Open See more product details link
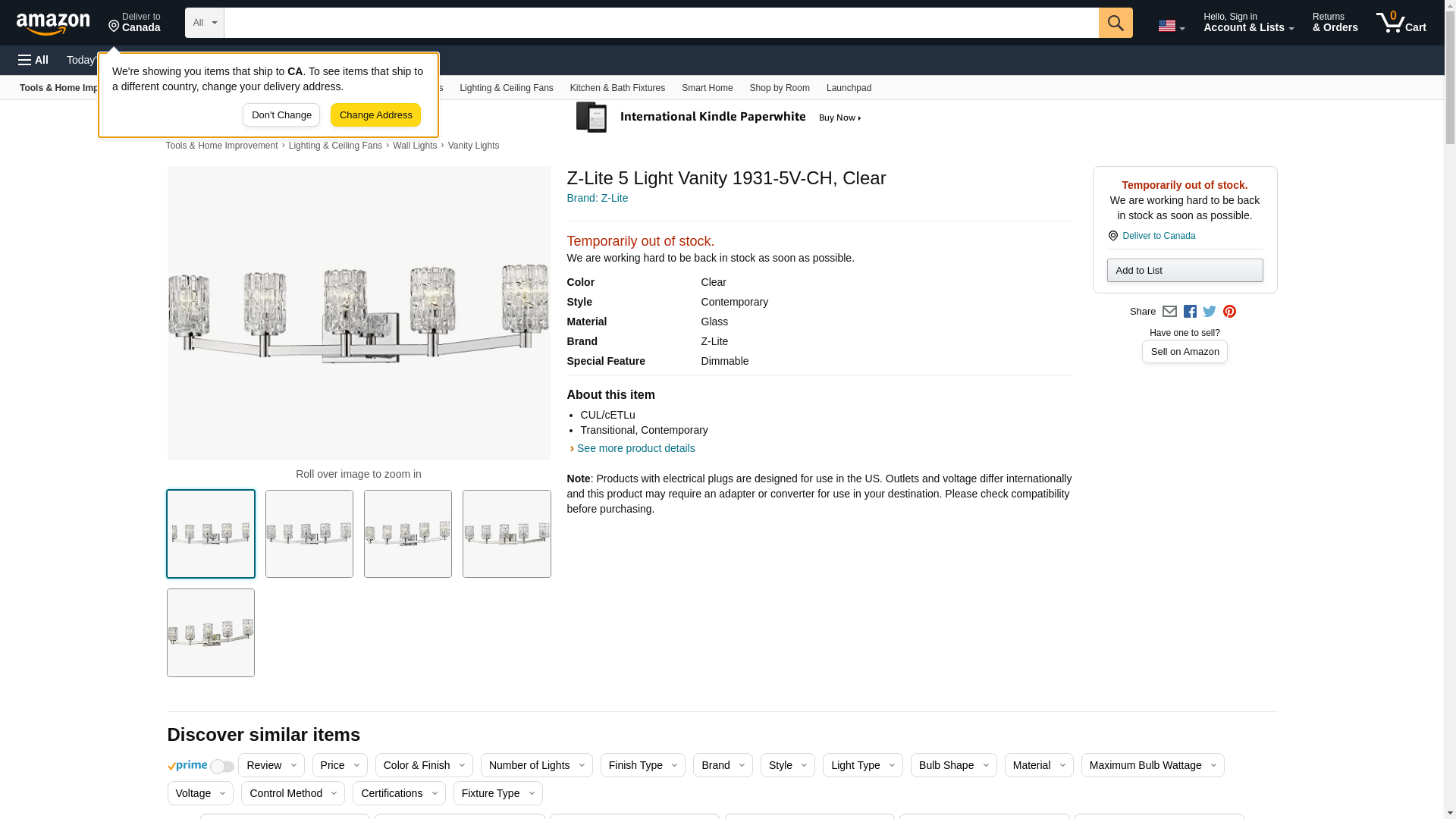 (x=635, y=448)
